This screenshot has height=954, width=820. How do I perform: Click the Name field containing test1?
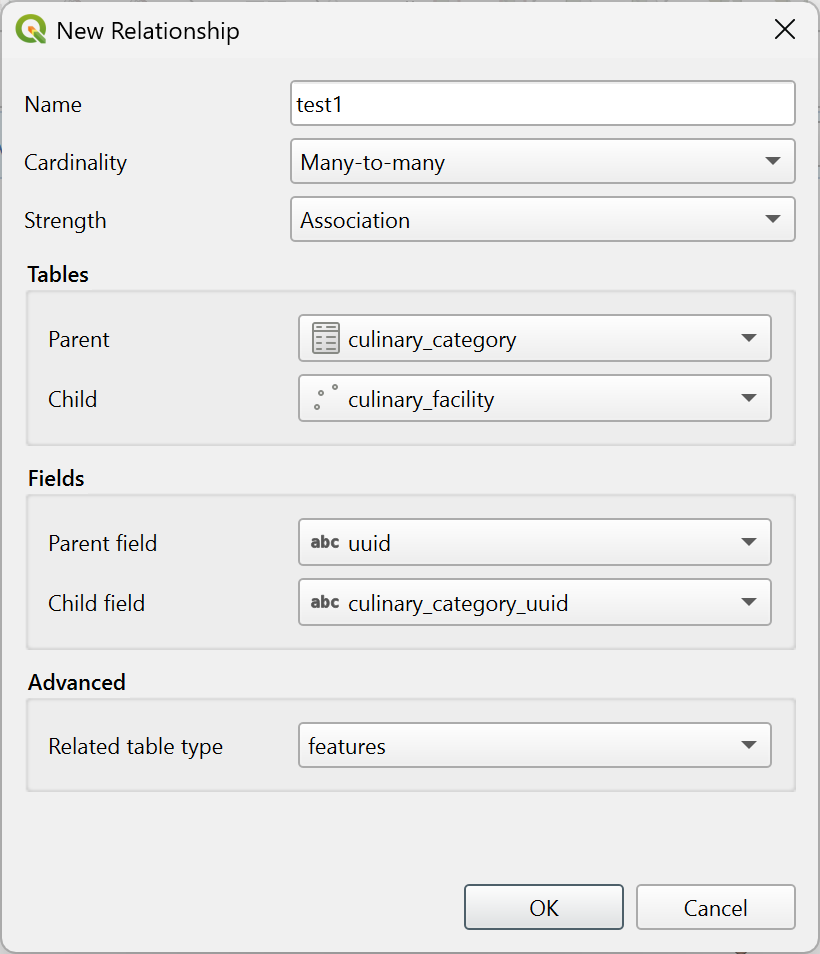pos(542,104)
